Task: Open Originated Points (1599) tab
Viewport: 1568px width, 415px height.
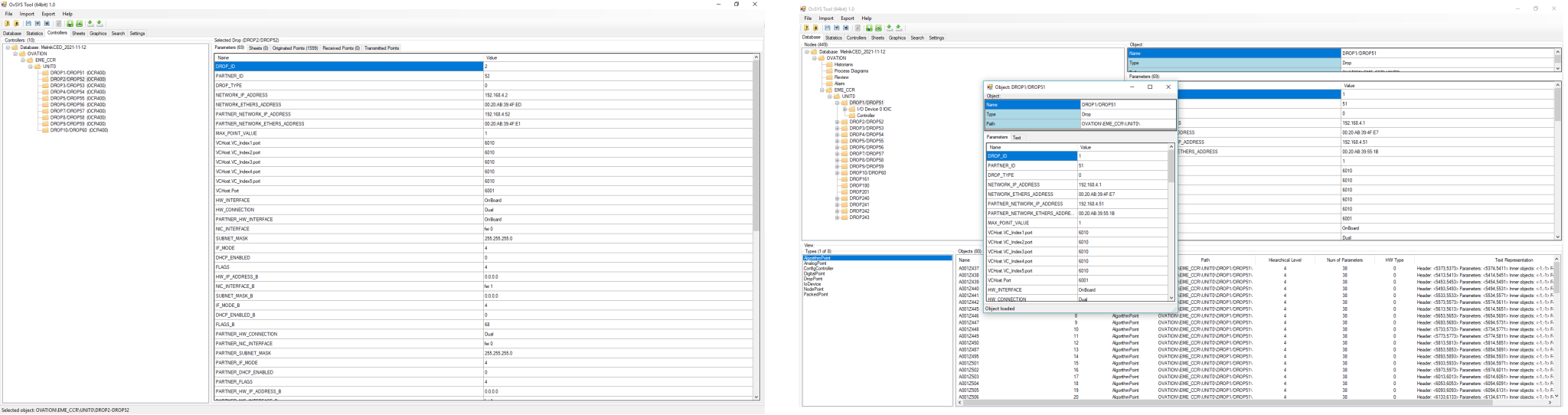Action: (295, 48)
